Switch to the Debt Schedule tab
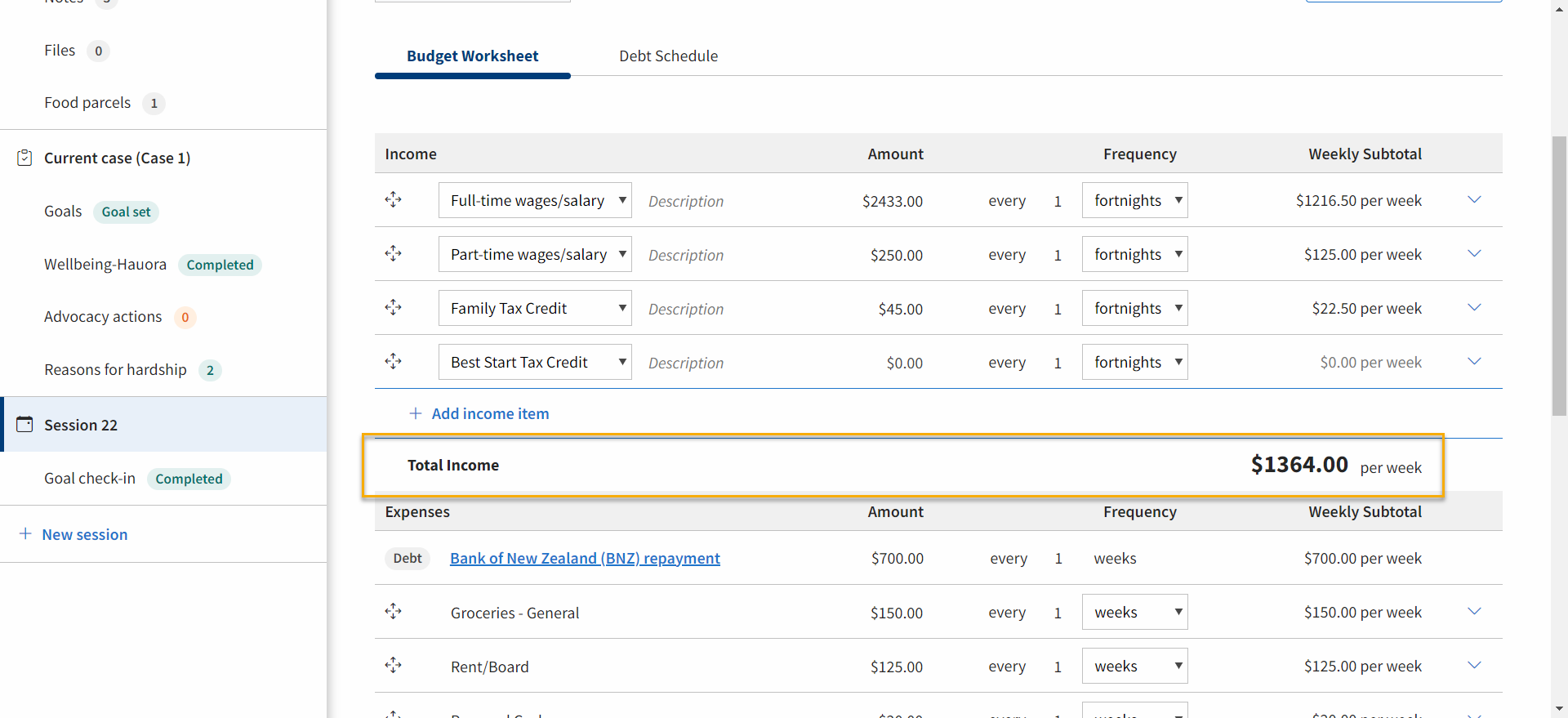The image size is (1568, 718). (x=669, y=56)
